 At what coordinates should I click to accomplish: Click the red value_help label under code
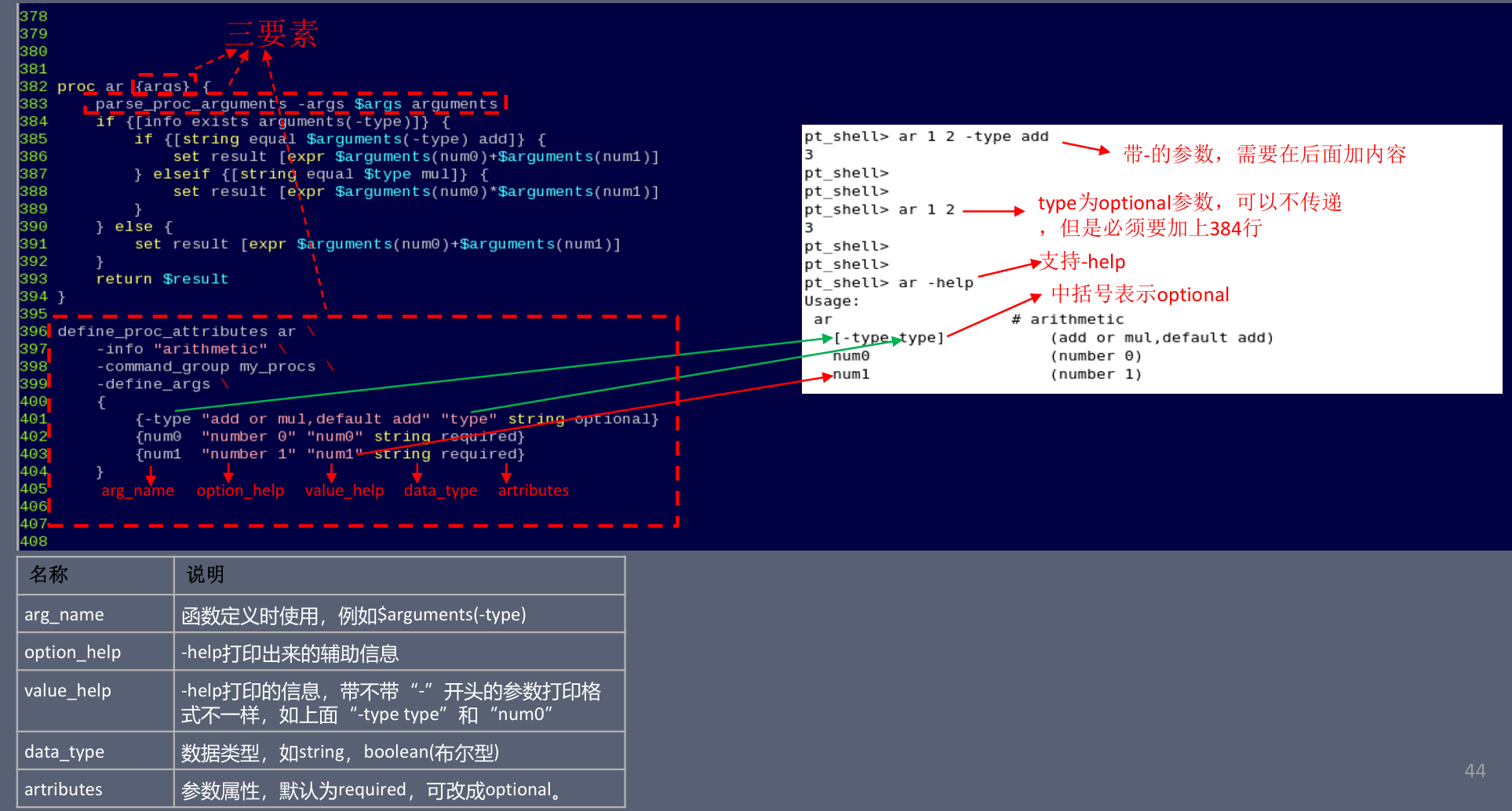pyautogui.click(x=344, y=491)
